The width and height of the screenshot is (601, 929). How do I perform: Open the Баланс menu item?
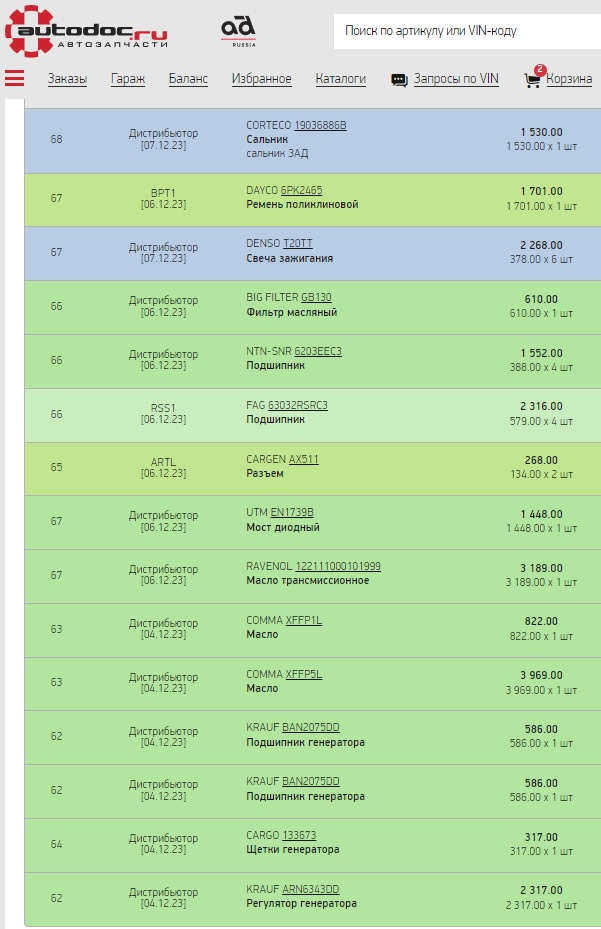[x=188, y=79]
